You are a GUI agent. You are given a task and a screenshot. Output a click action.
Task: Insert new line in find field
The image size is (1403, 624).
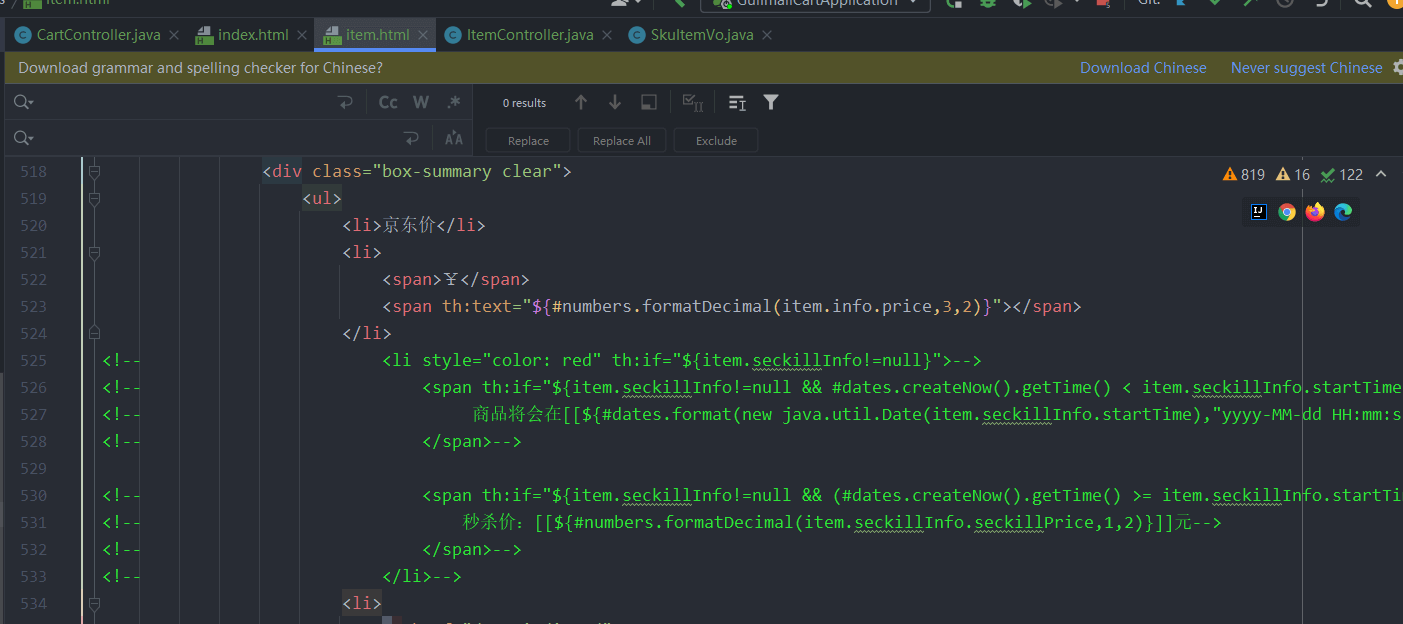pos(346,102)
